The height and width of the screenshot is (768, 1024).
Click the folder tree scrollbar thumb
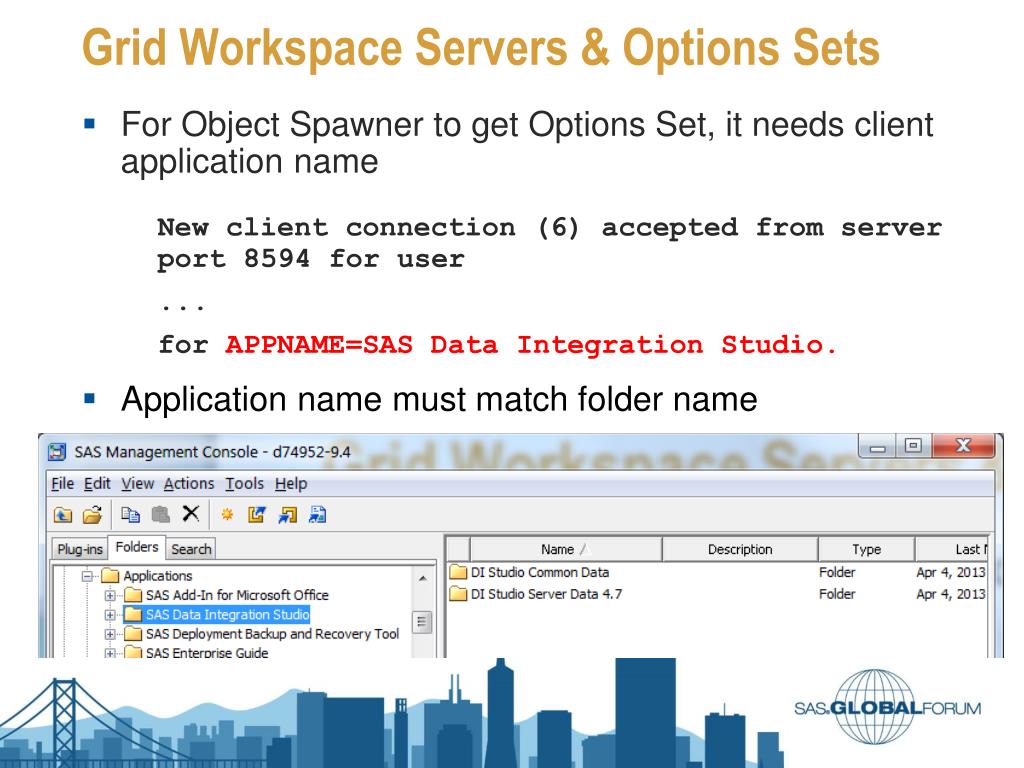(422, 622)
